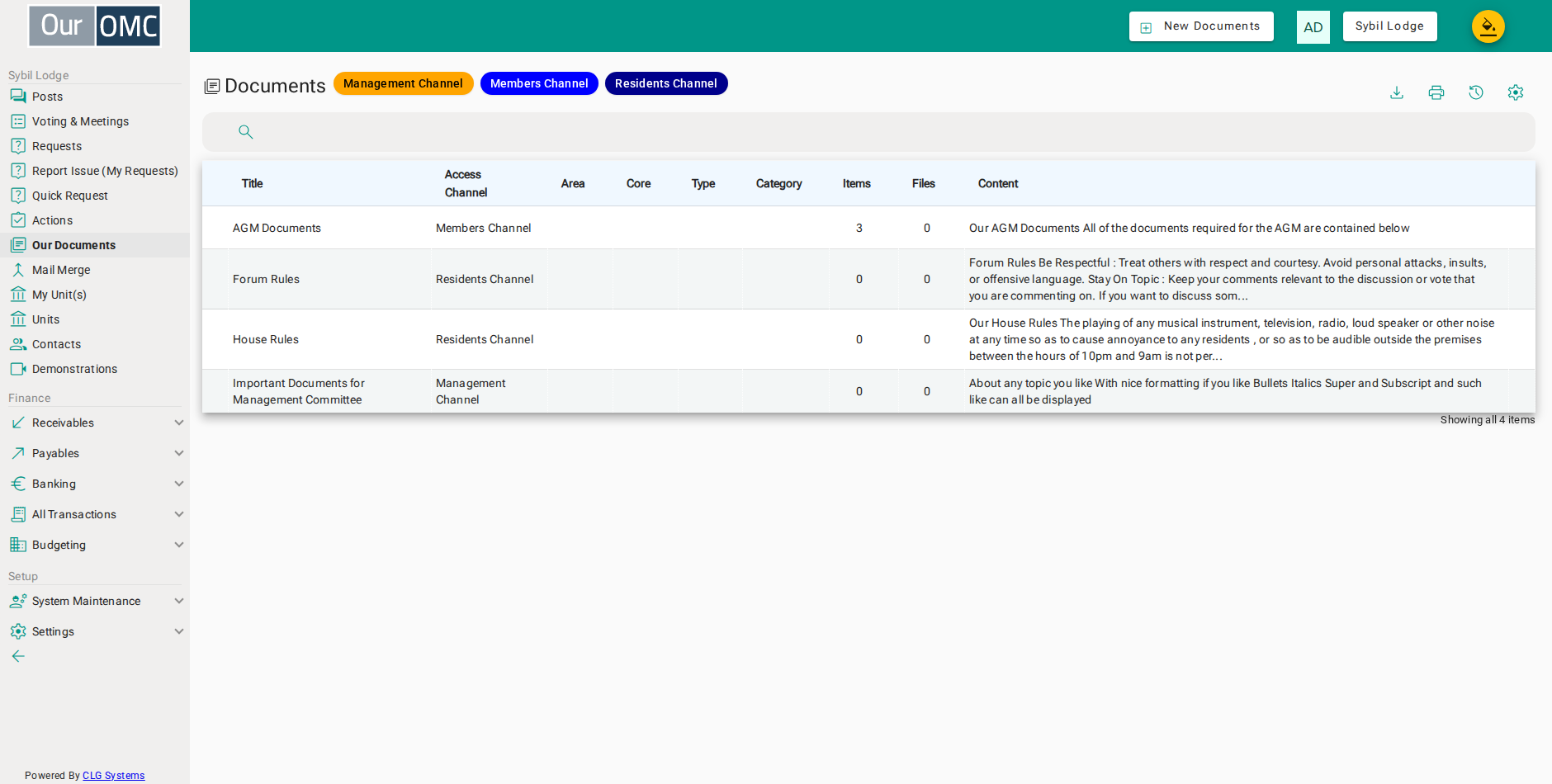Click the Mail Merge icon
This screenshot has height=784, width=1552.
click(18, 270)
